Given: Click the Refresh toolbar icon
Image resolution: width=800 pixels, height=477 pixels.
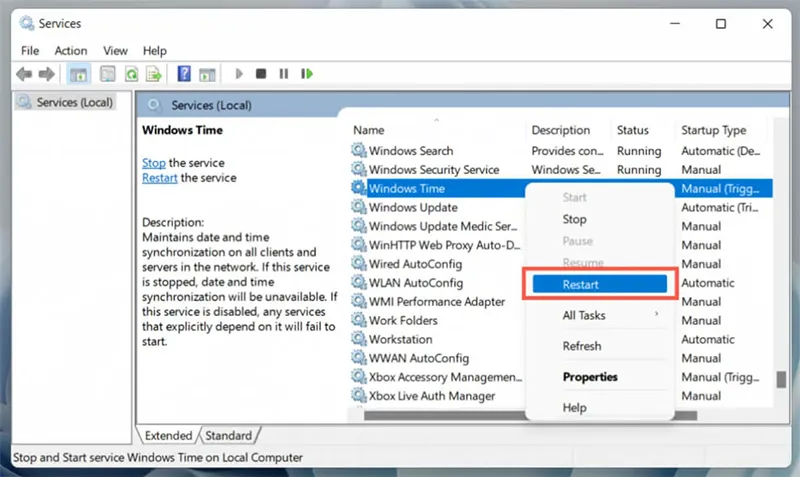Looking at the screenshot, I should click(x=131, y=73).
